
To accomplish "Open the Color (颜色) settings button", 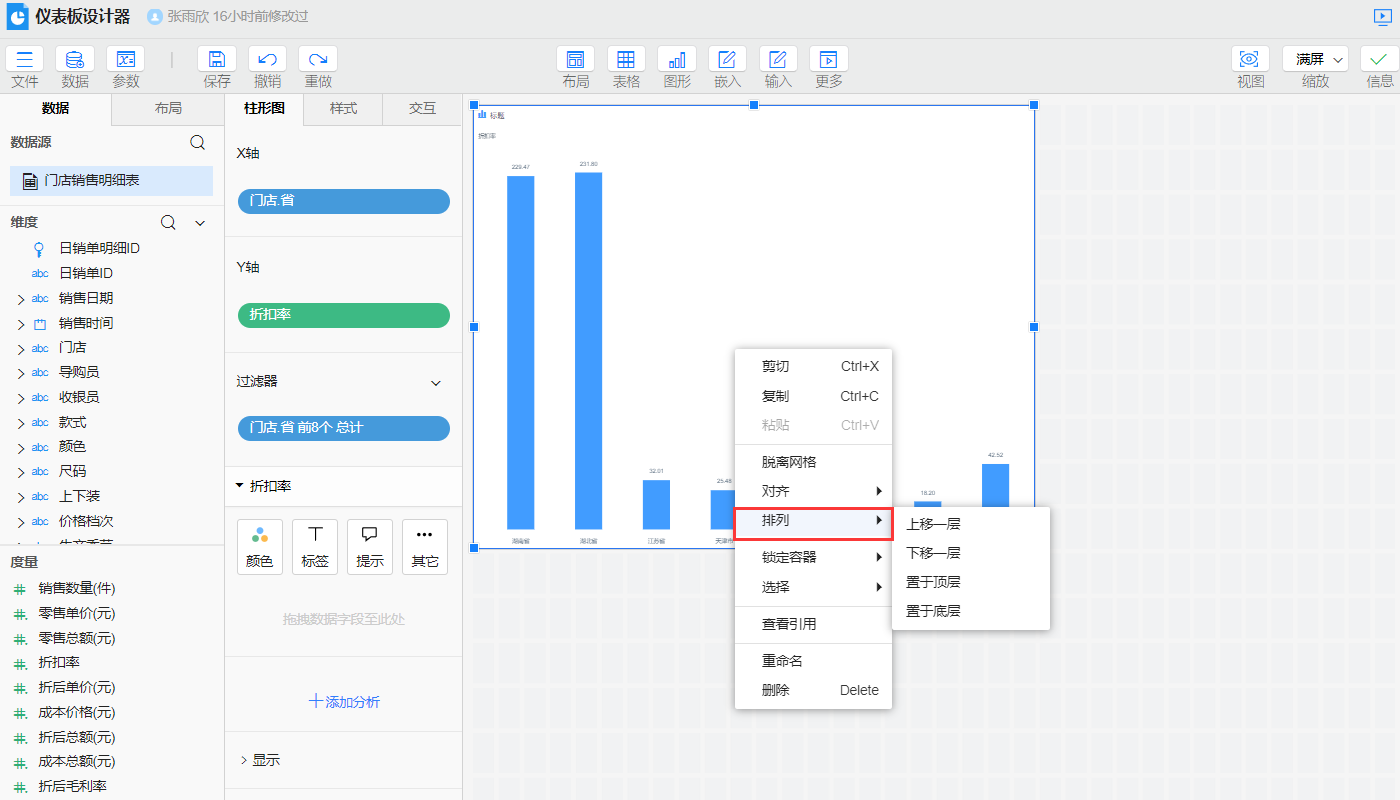I will click(x=259, y=546).
